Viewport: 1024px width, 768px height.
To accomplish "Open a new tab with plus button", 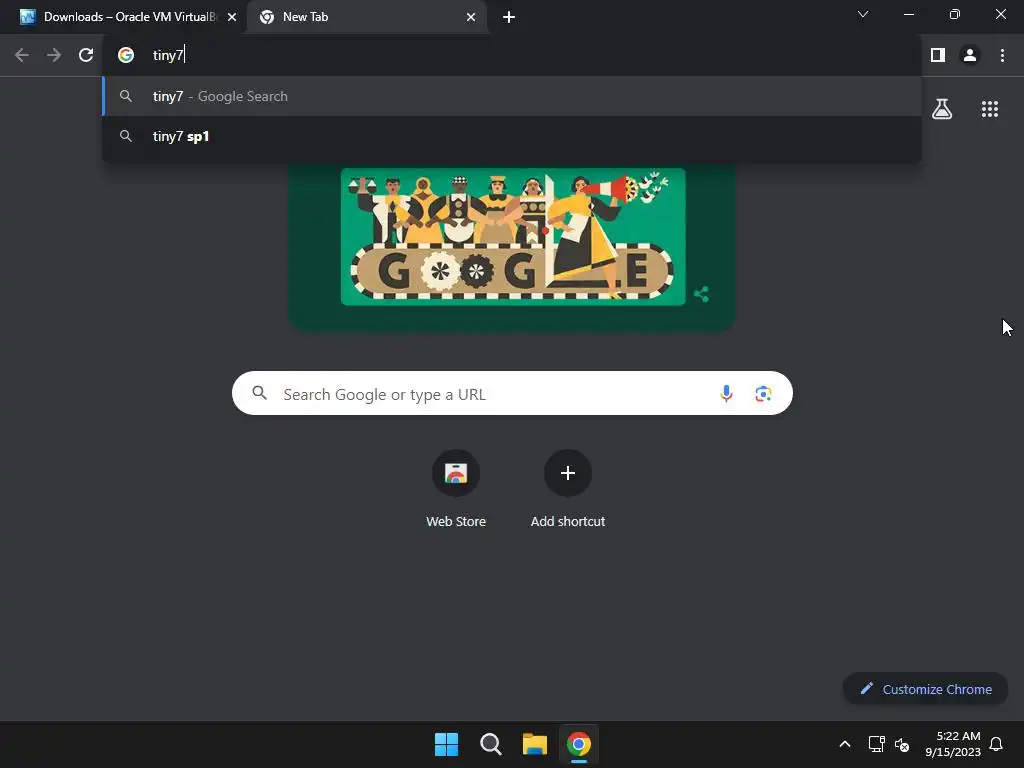I will pyautogui.click(x=509, y=17).
